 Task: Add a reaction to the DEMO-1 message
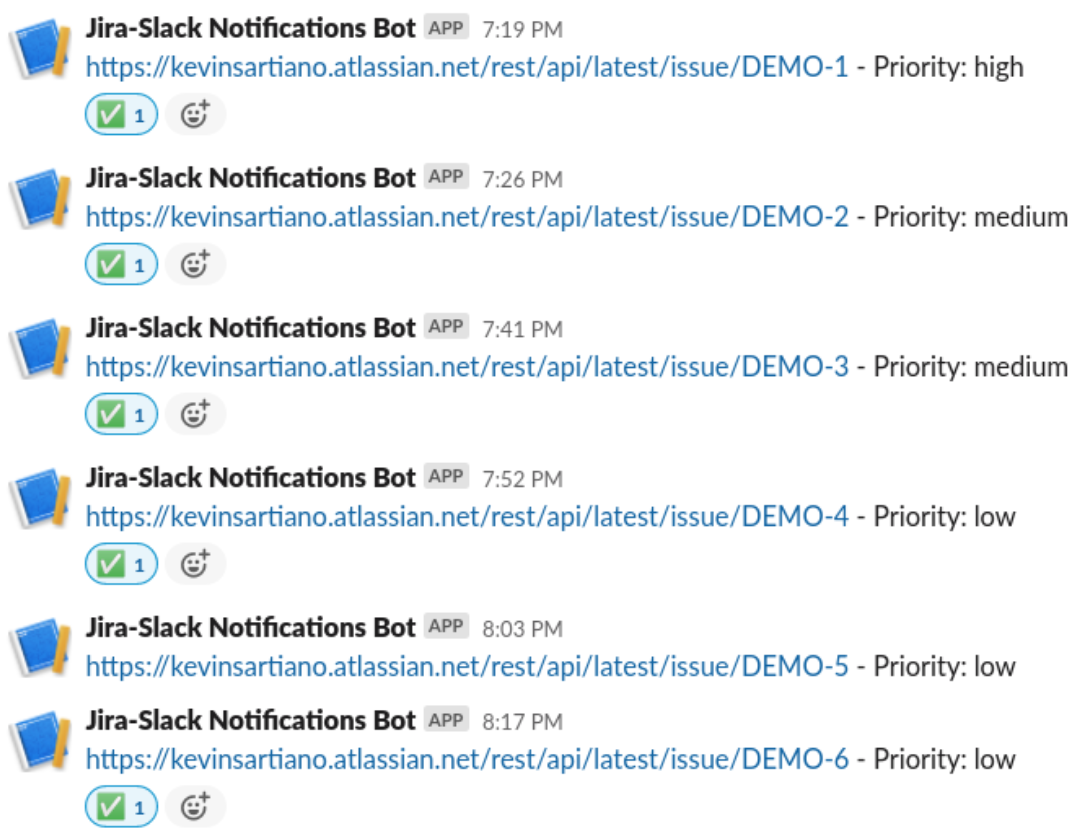pyautogui.click(x=196, y=116)
